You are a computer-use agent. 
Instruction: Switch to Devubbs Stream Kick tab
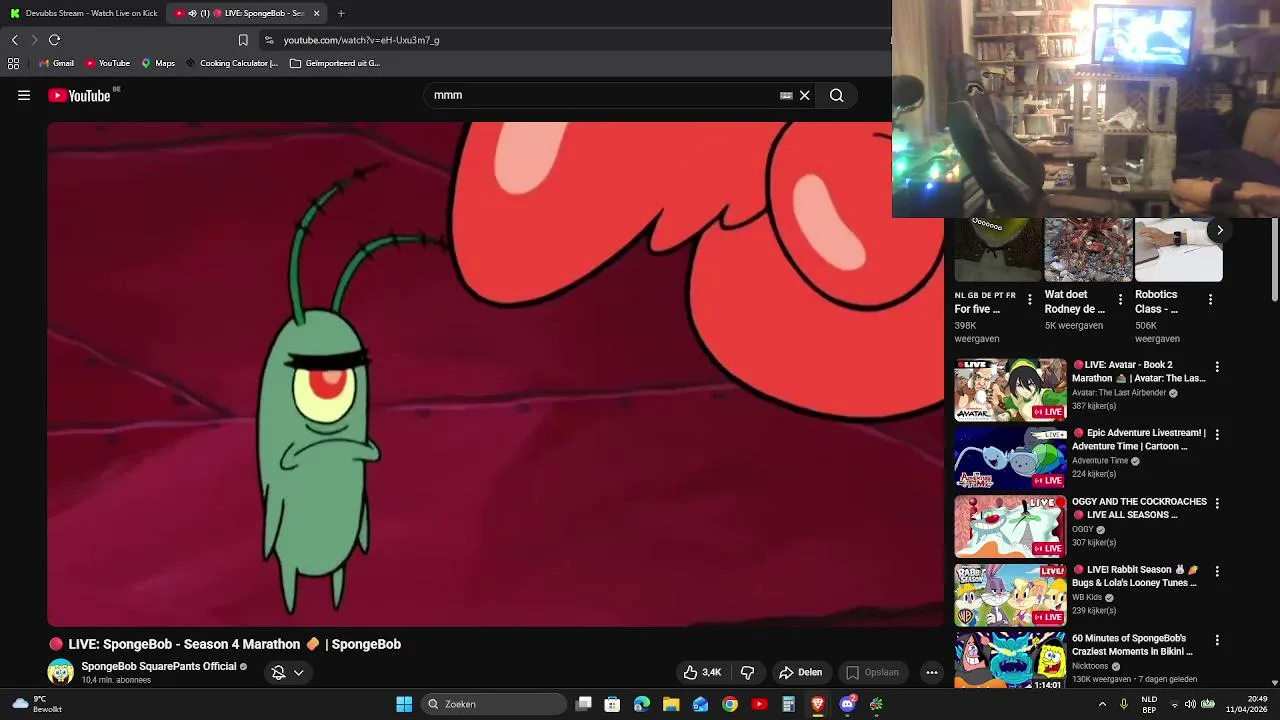(84, 13)
